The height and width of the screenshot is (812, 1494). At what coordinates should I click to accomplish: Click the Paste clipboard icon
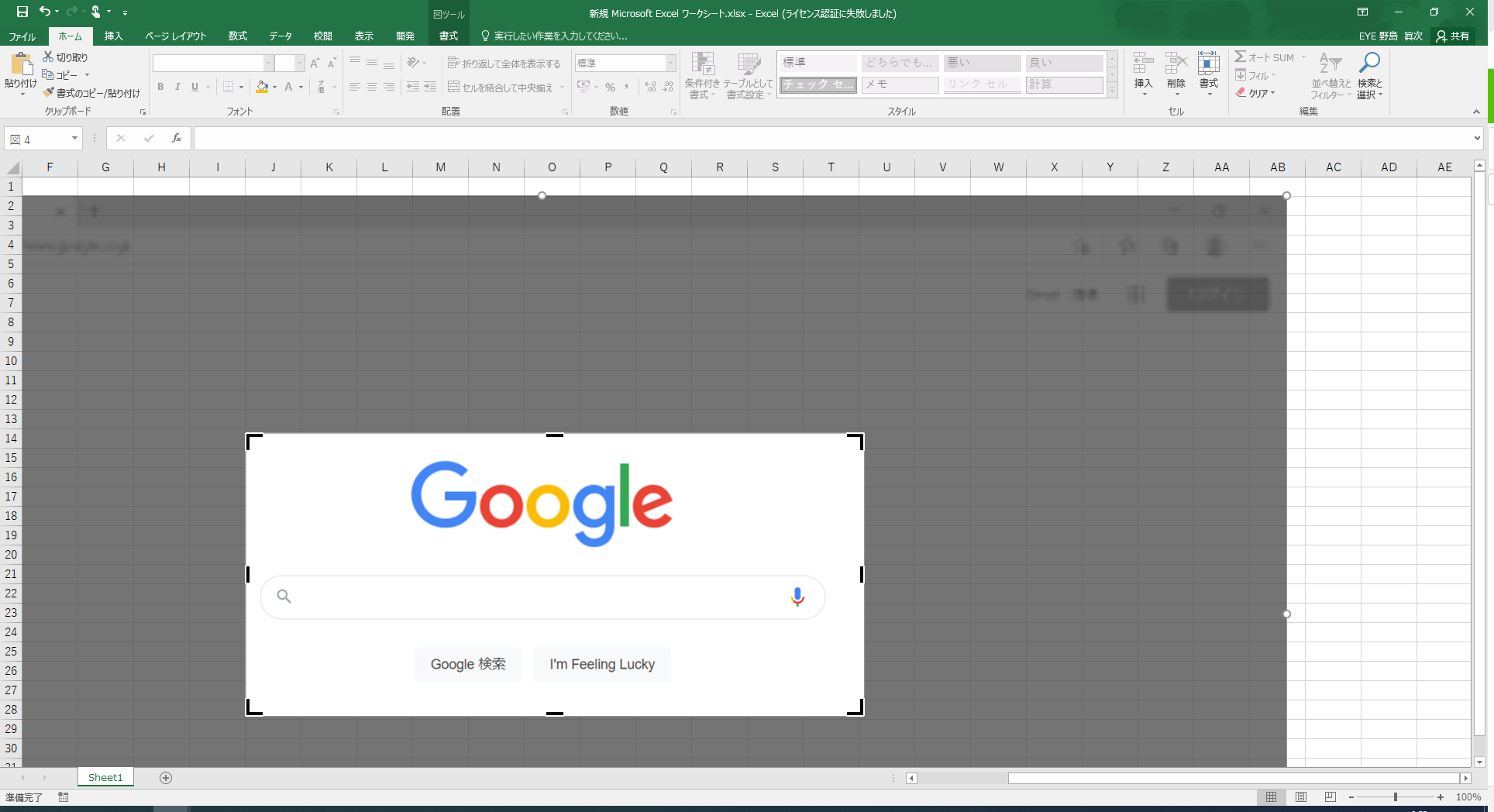point(21,65)
